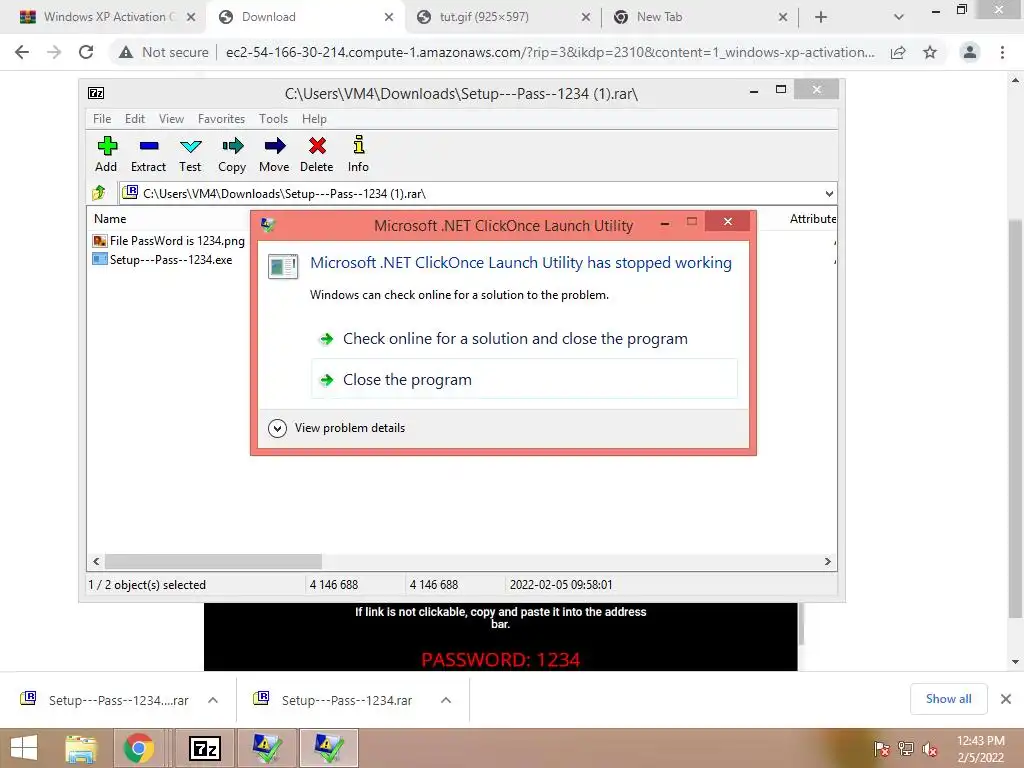Open the Edit menu in 7-Zip
Image resolution: width=1024 pixels, height=768 pixels.
135,119
